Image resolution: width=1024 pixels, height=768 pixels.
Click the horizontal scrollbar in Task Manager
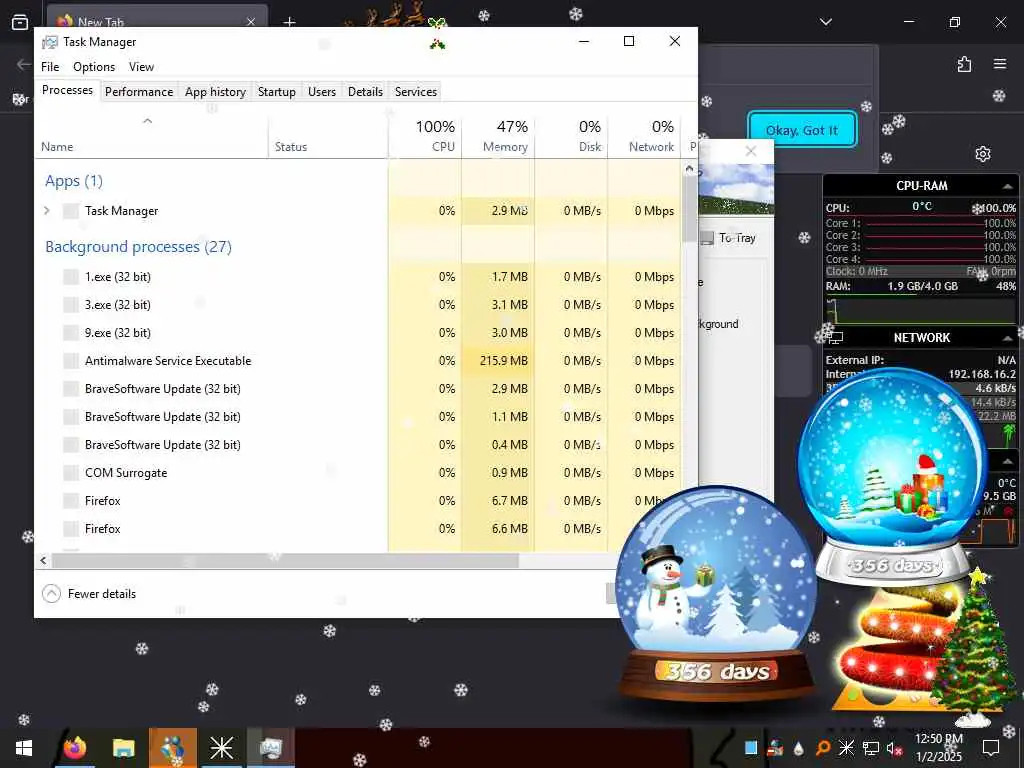285,560
